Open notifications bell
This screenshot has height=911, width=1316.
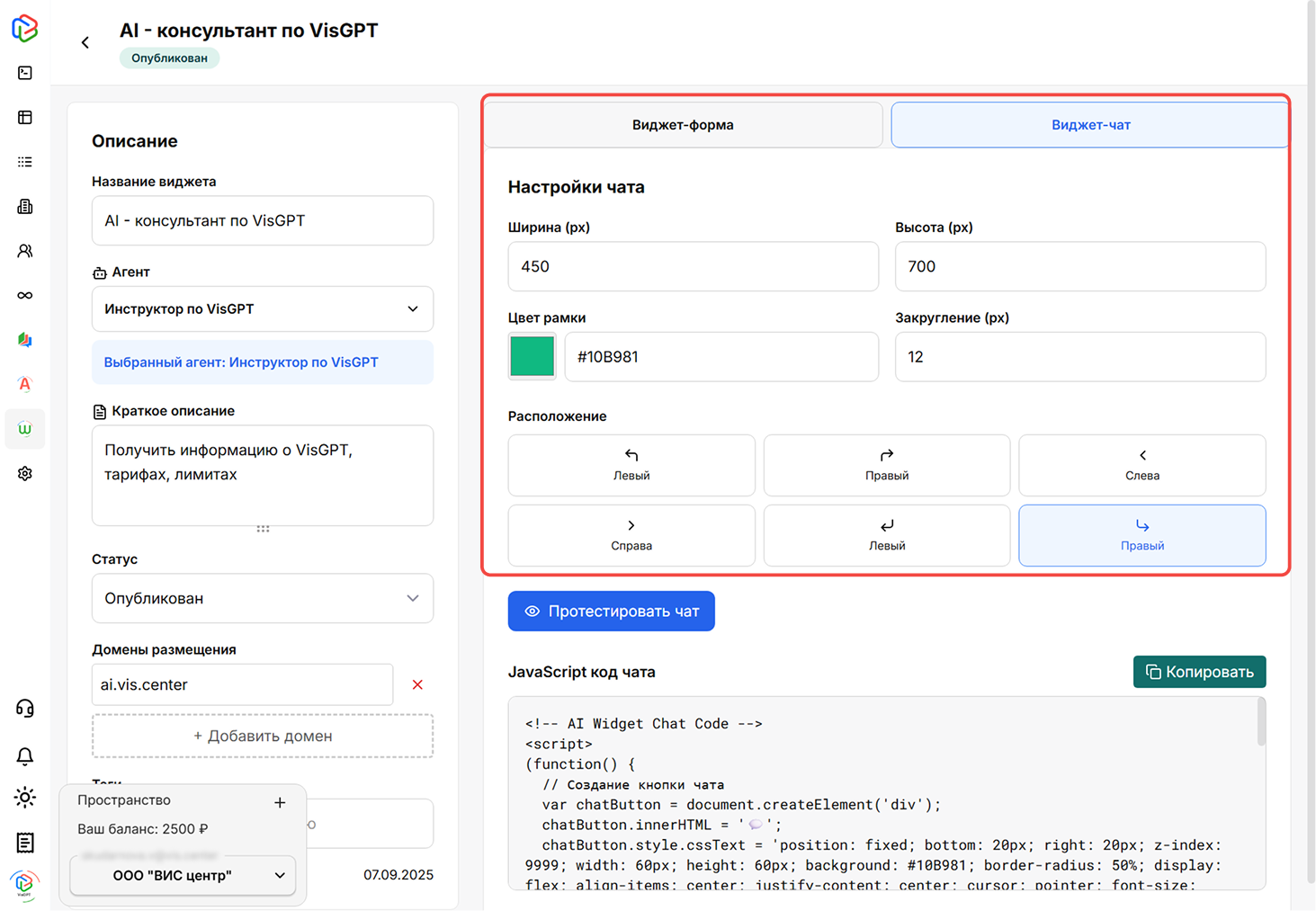[25, 756]
